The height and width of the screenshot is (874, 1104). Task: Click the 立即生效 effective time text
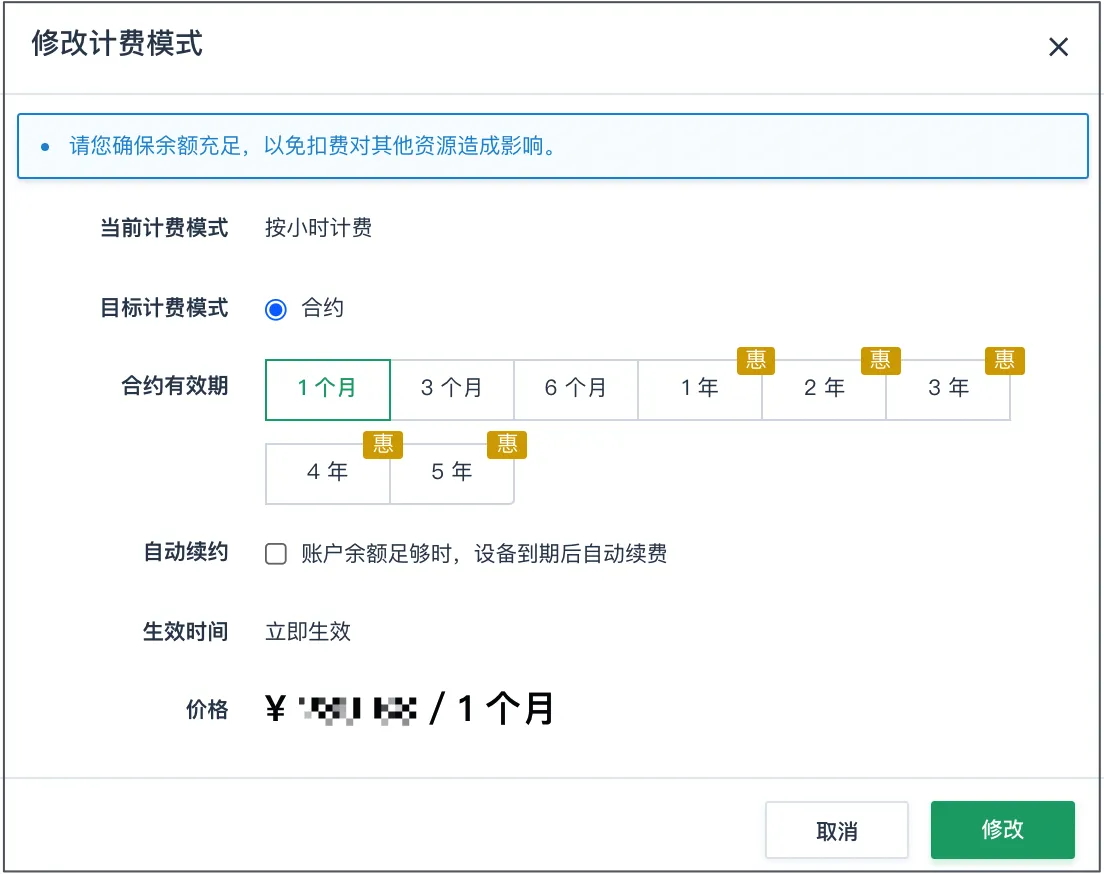[x=308, y=631]
